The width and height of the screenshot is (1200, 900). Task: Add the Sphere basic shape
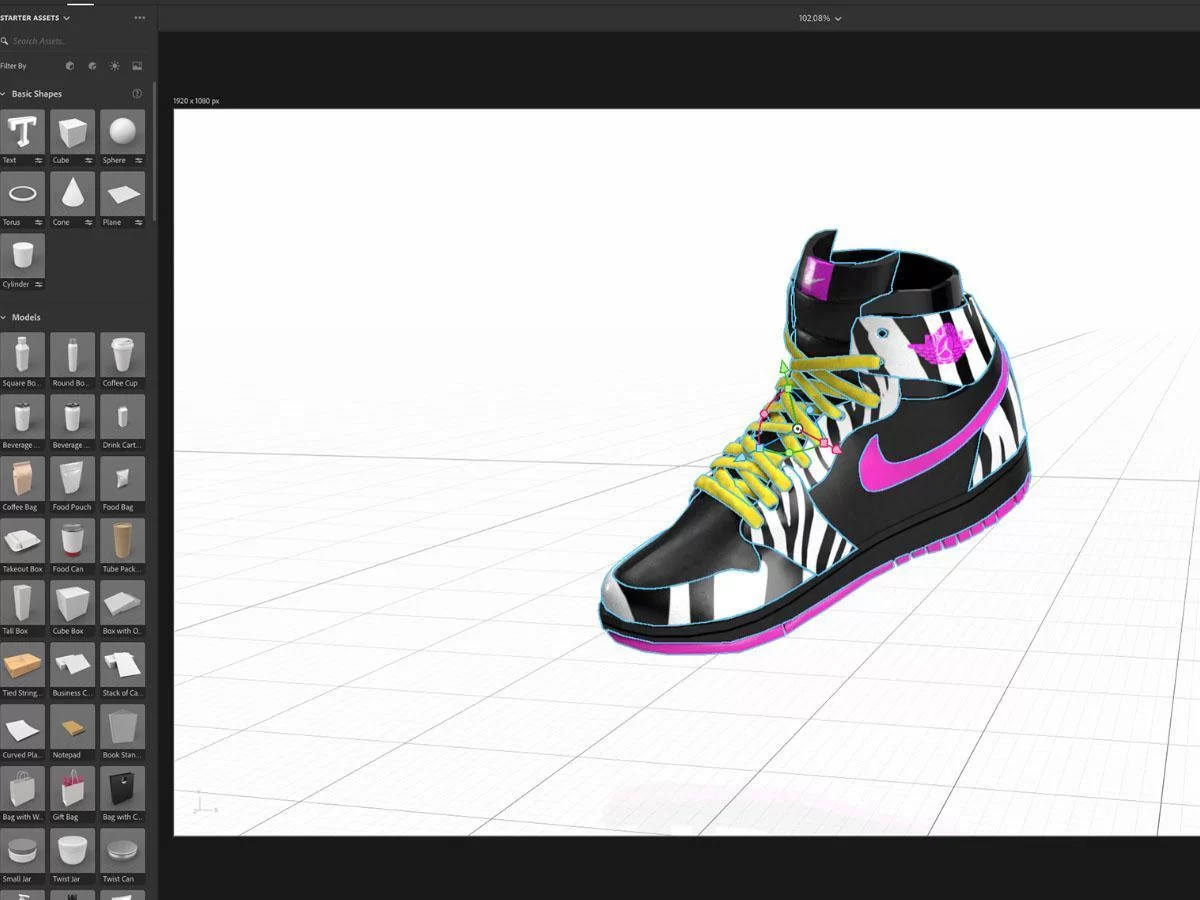click(x=122, y=132)
